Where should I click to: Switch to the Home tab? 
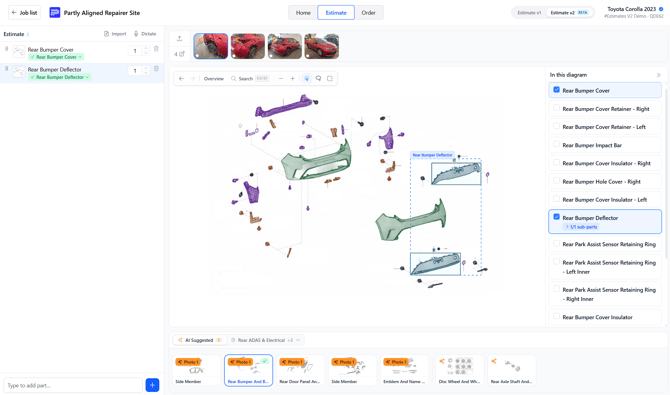(x=303, y=13)
